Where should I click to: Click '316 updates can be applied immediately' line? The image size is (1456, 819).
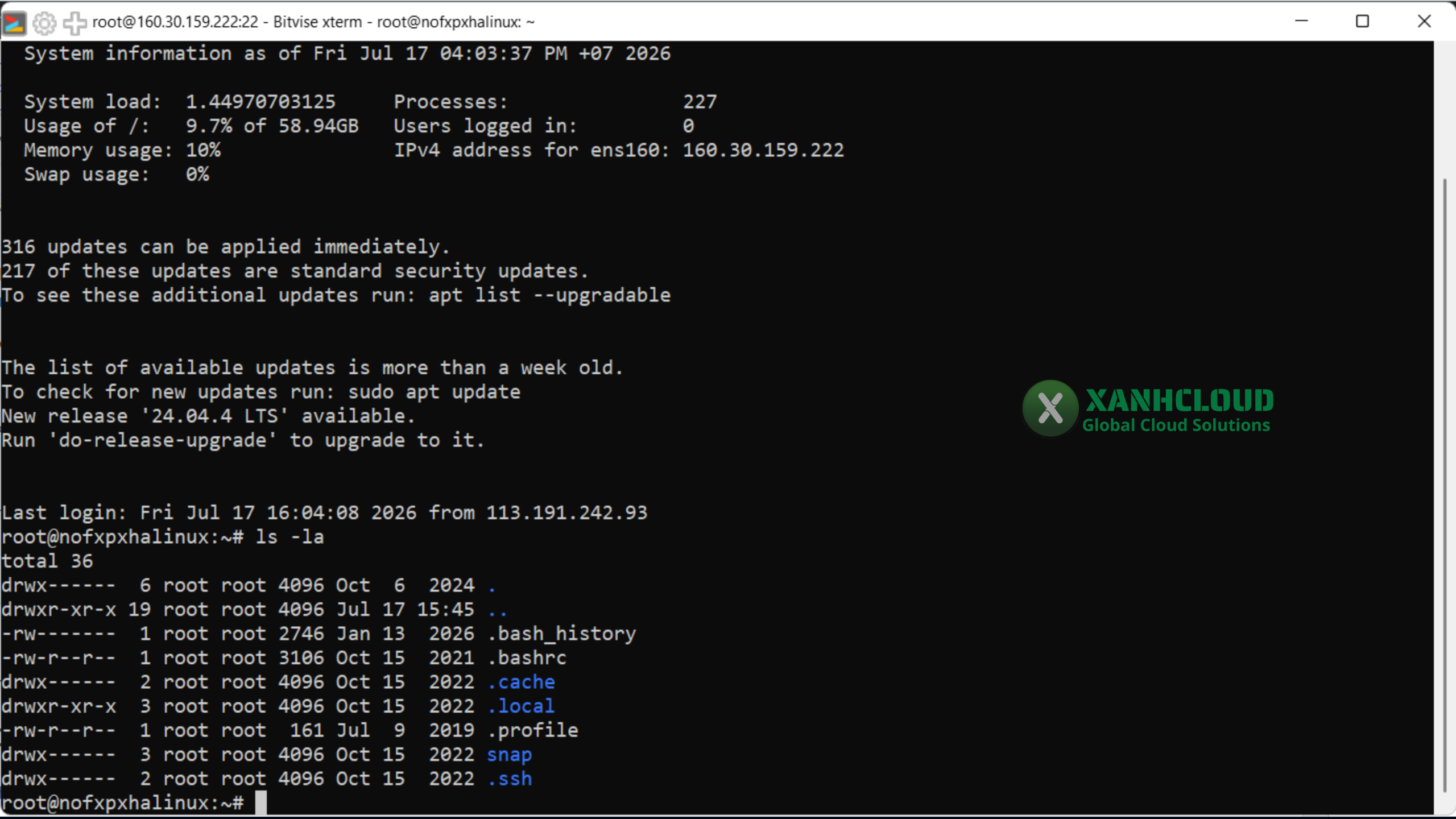(x=226, y=247)
